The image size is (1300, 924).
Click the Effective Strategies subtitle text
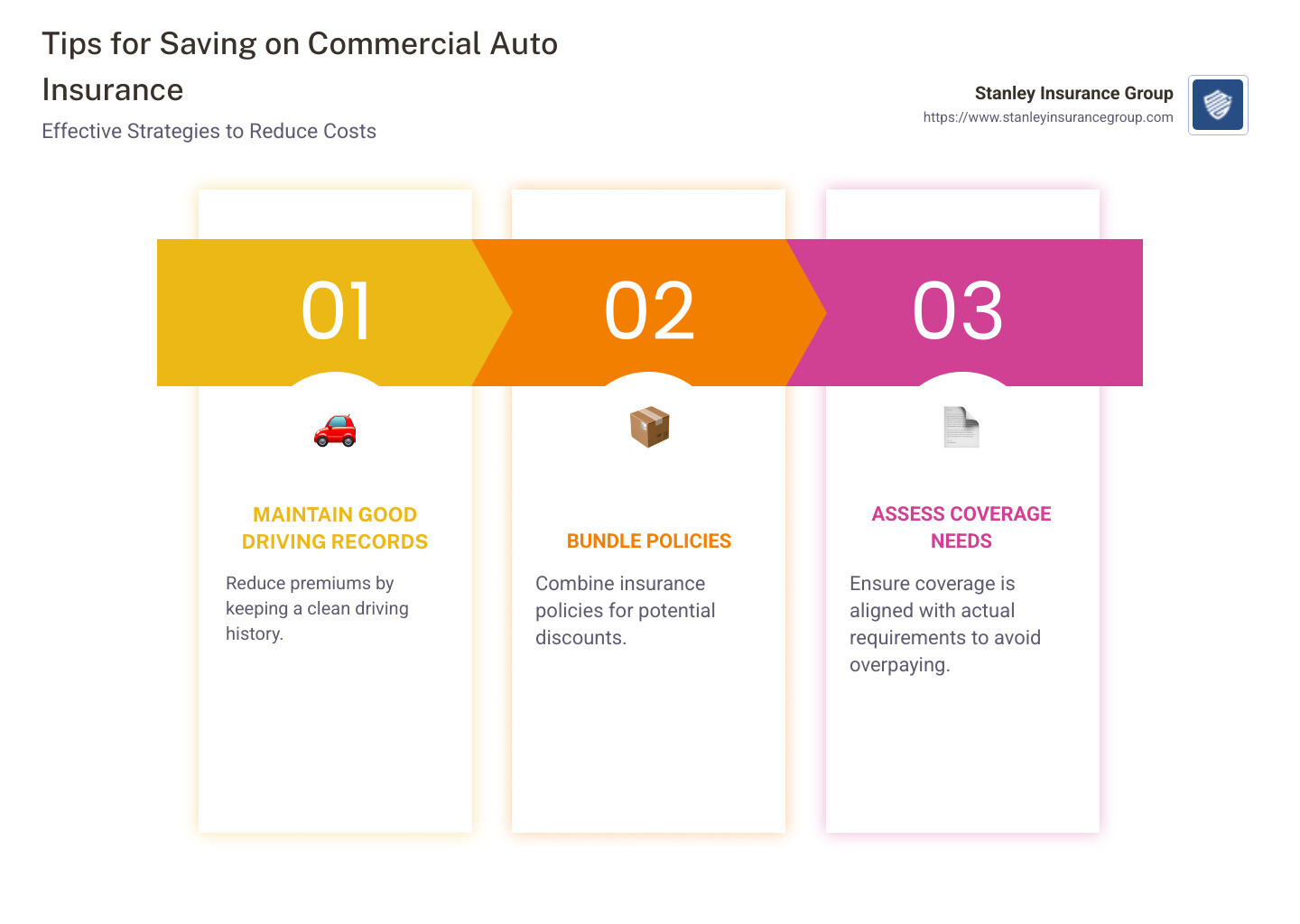[x=208, y=131]
